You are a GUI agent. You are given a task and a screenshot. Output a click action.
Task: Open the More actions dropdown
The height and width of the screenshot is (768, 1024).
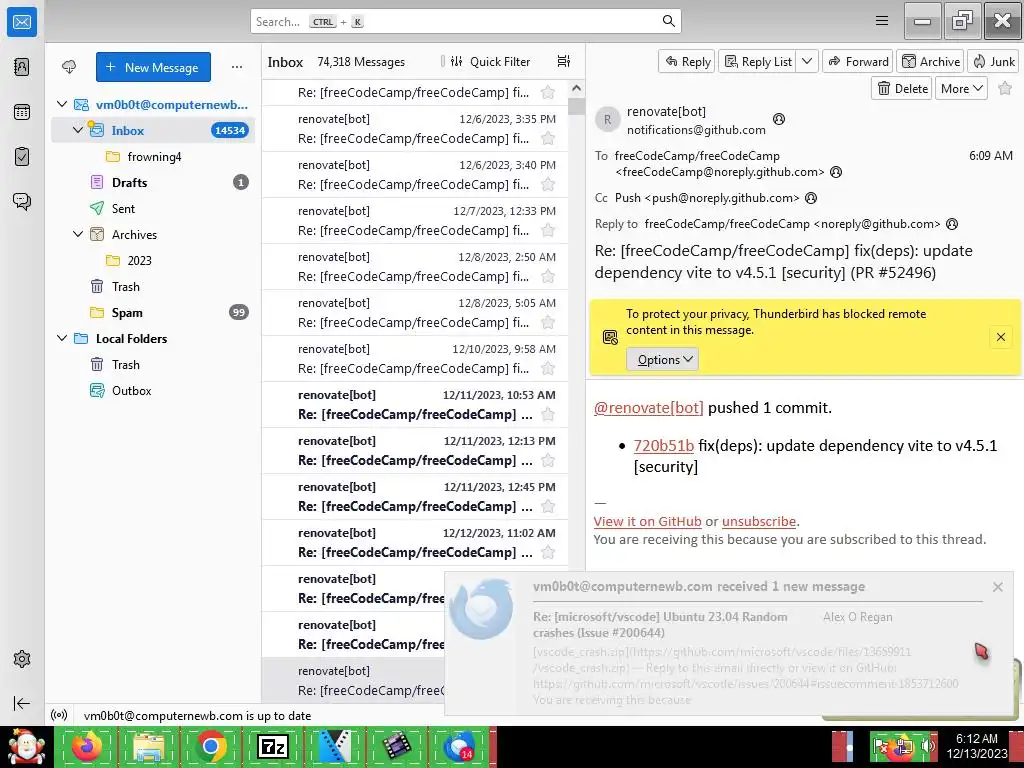tap(961, 88)
